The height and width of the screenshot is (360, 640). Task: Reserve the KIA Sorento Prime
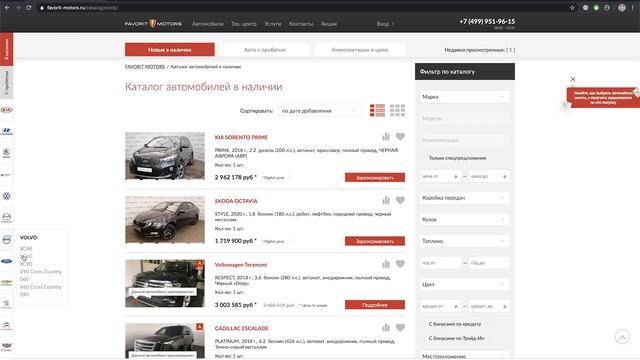(x=375, y=178)
